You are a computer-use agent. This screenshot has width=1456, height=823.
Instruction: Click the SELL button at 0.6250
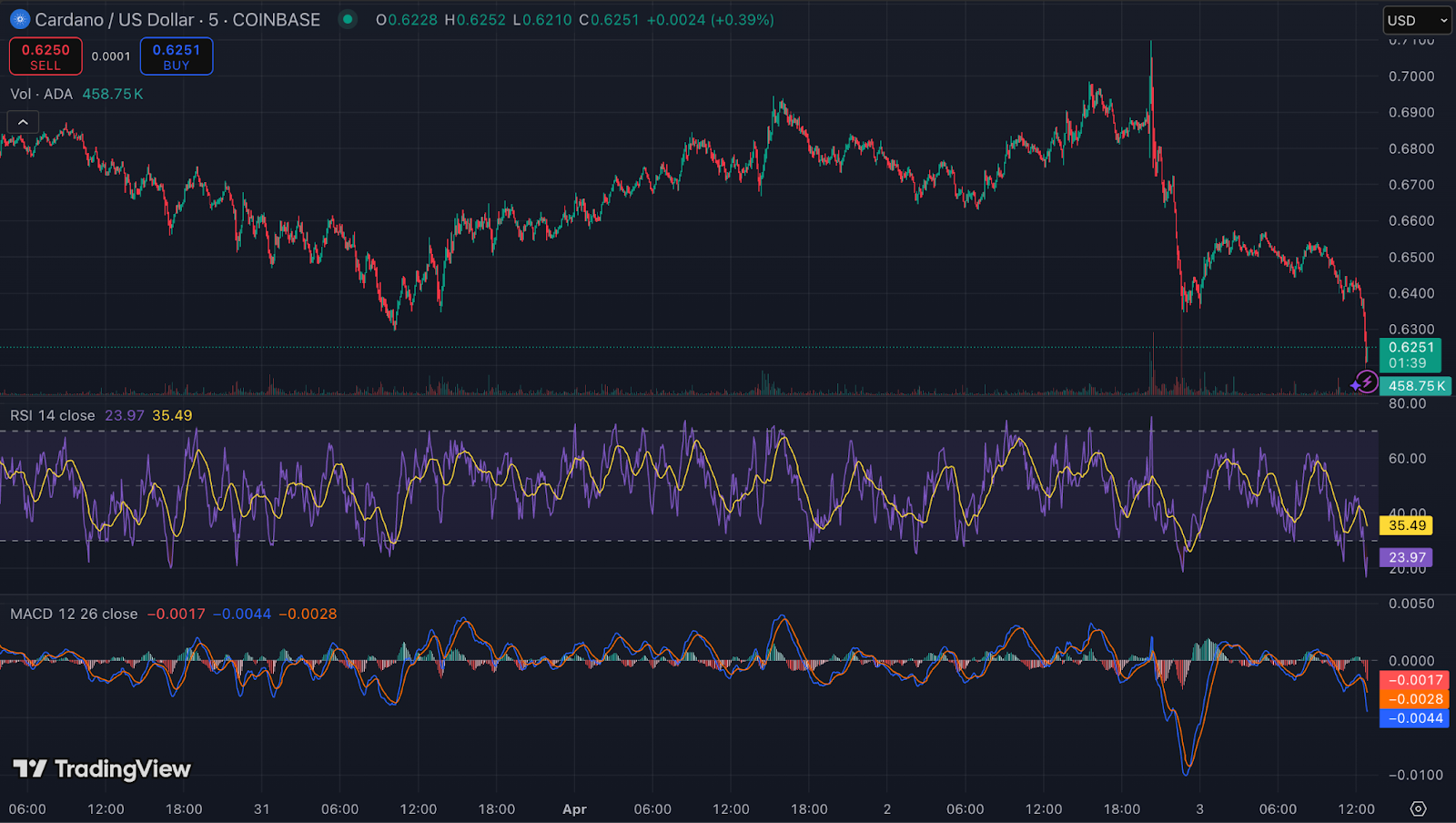point(45,56)
